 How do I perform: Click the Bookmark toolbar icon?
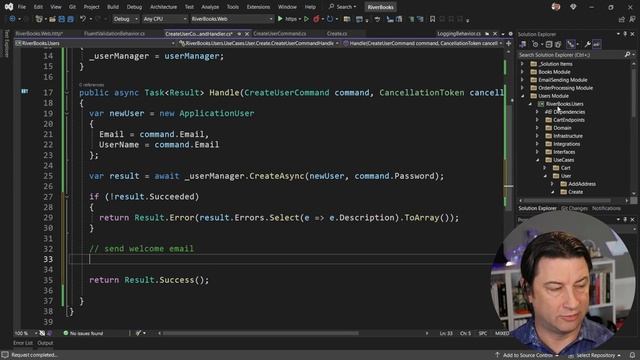pos(432,19)
